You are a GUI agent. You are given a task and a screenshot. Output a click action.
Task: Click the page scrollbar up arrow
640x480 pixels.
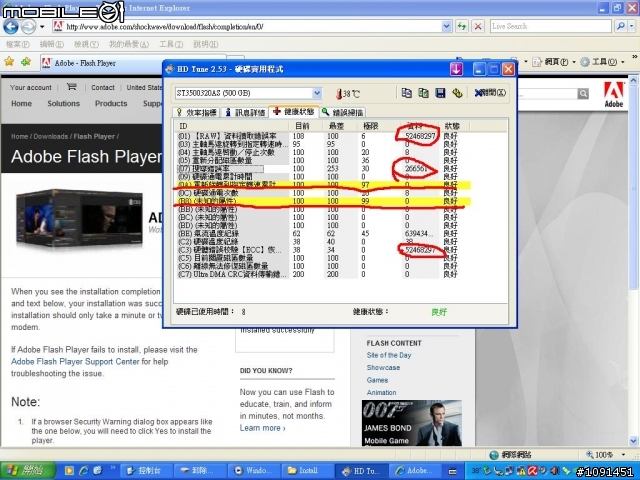(633, 80)
